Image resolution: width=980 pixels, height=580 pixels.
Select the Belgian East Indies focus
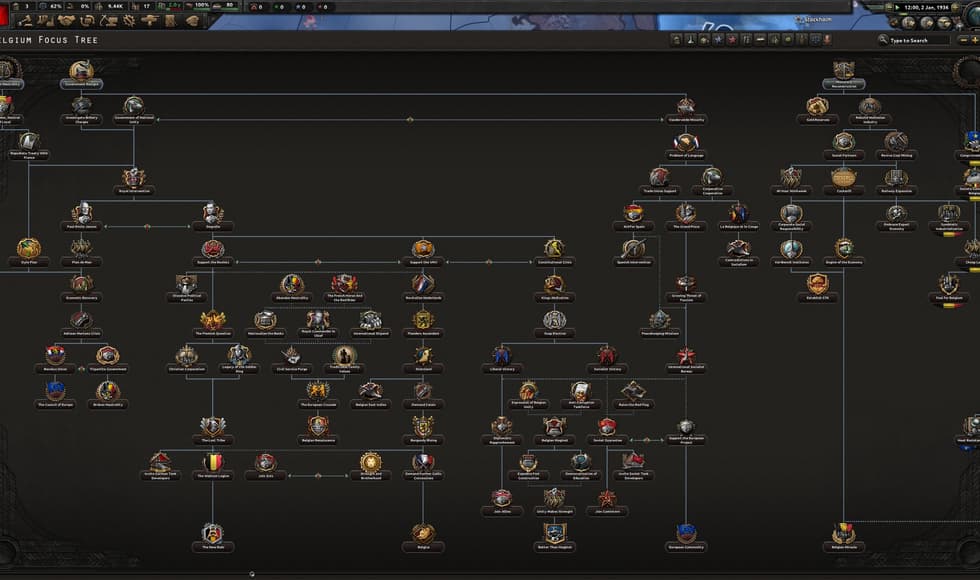[x=371, y=395]
